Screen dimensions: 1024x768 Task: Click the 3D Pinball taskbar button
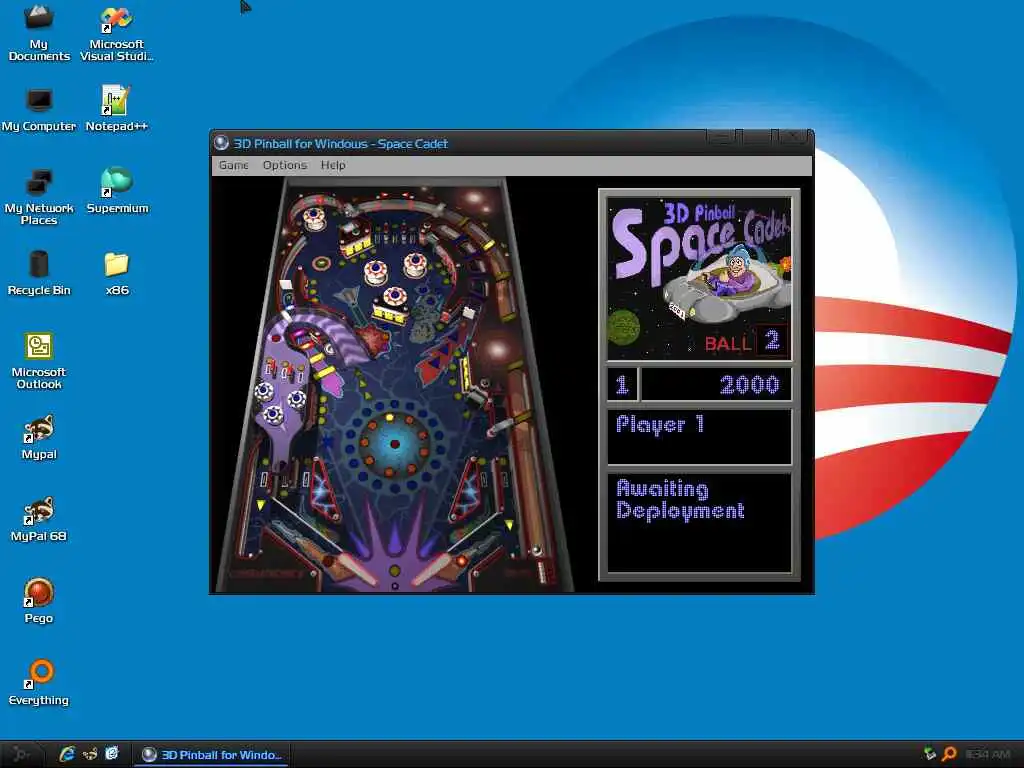[x=212, y=754]
